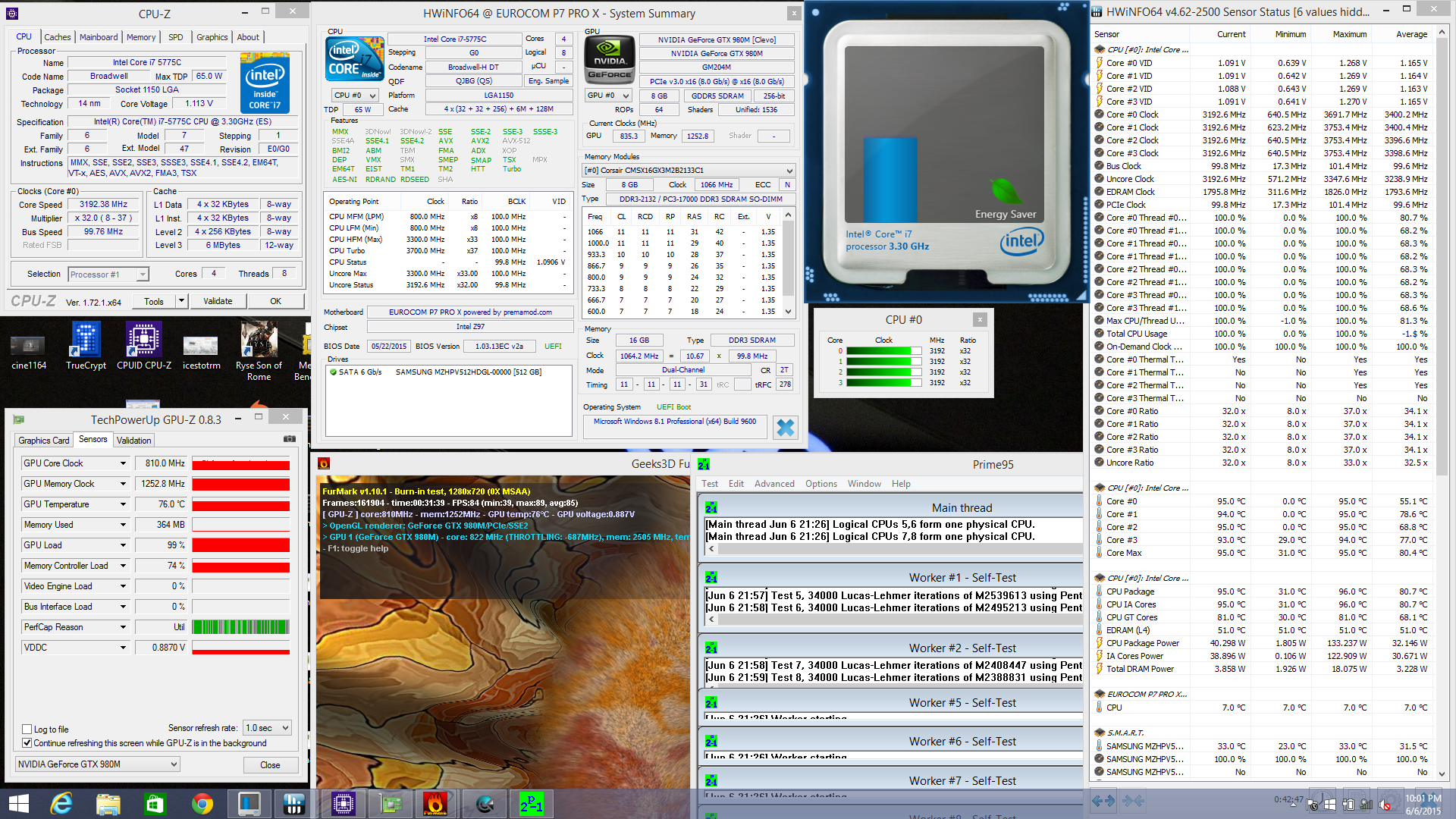Viewport: 1456px width, 819px height.
Task: Open the GPU #0 selector in System Summary
Action: point(608,96)
